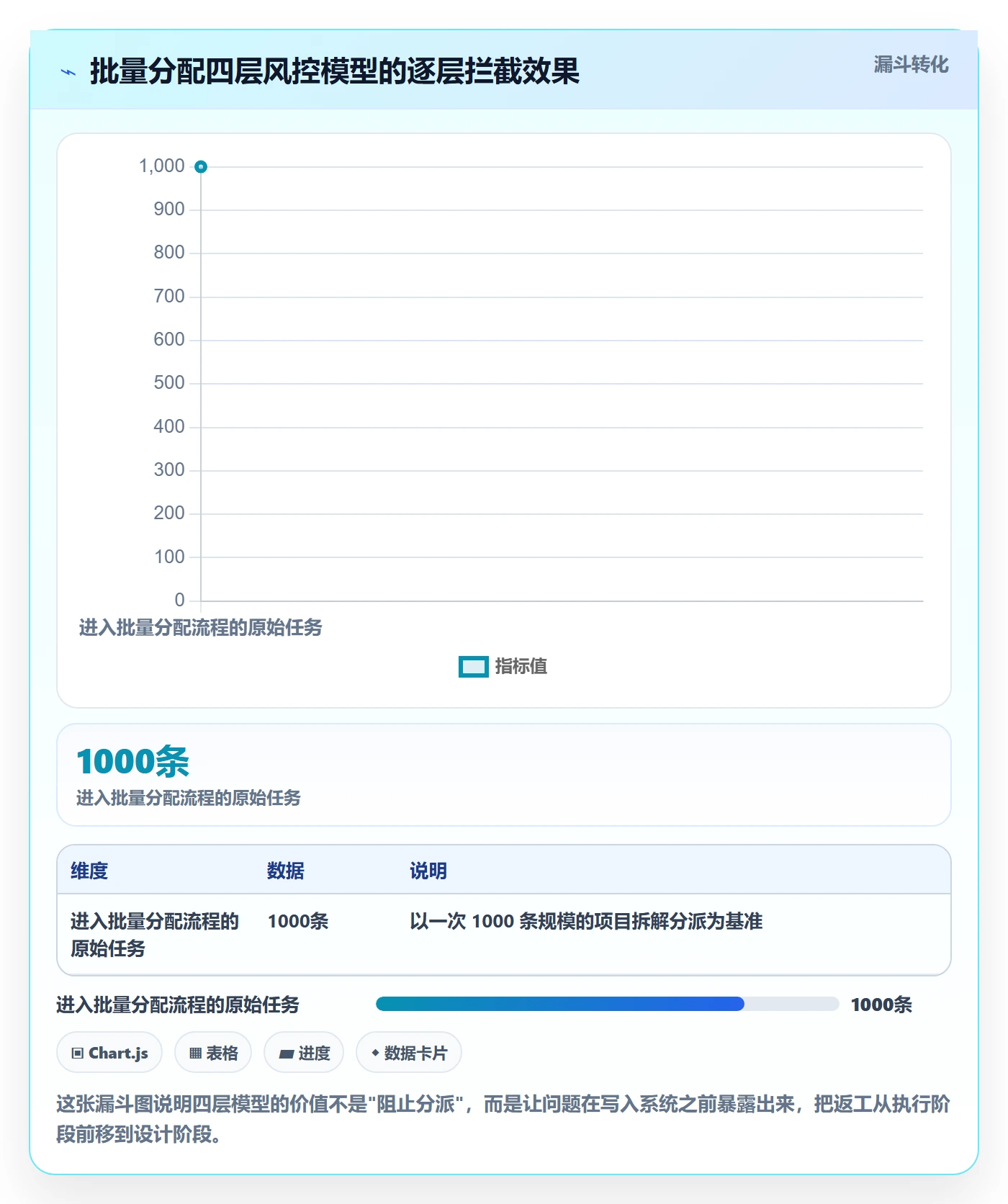Click the 600 y-axis label
This screenshot has width=1008, height=1204.
pyautogui.click(x=169, y=340)
